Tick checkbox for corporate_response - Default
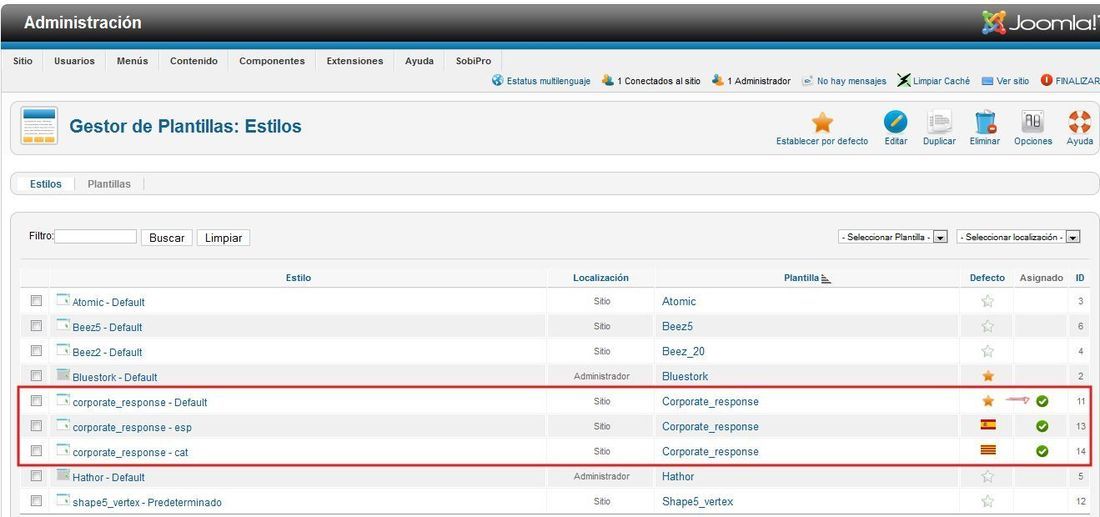This screenshot has width=1100, height=517. (36, 401)
